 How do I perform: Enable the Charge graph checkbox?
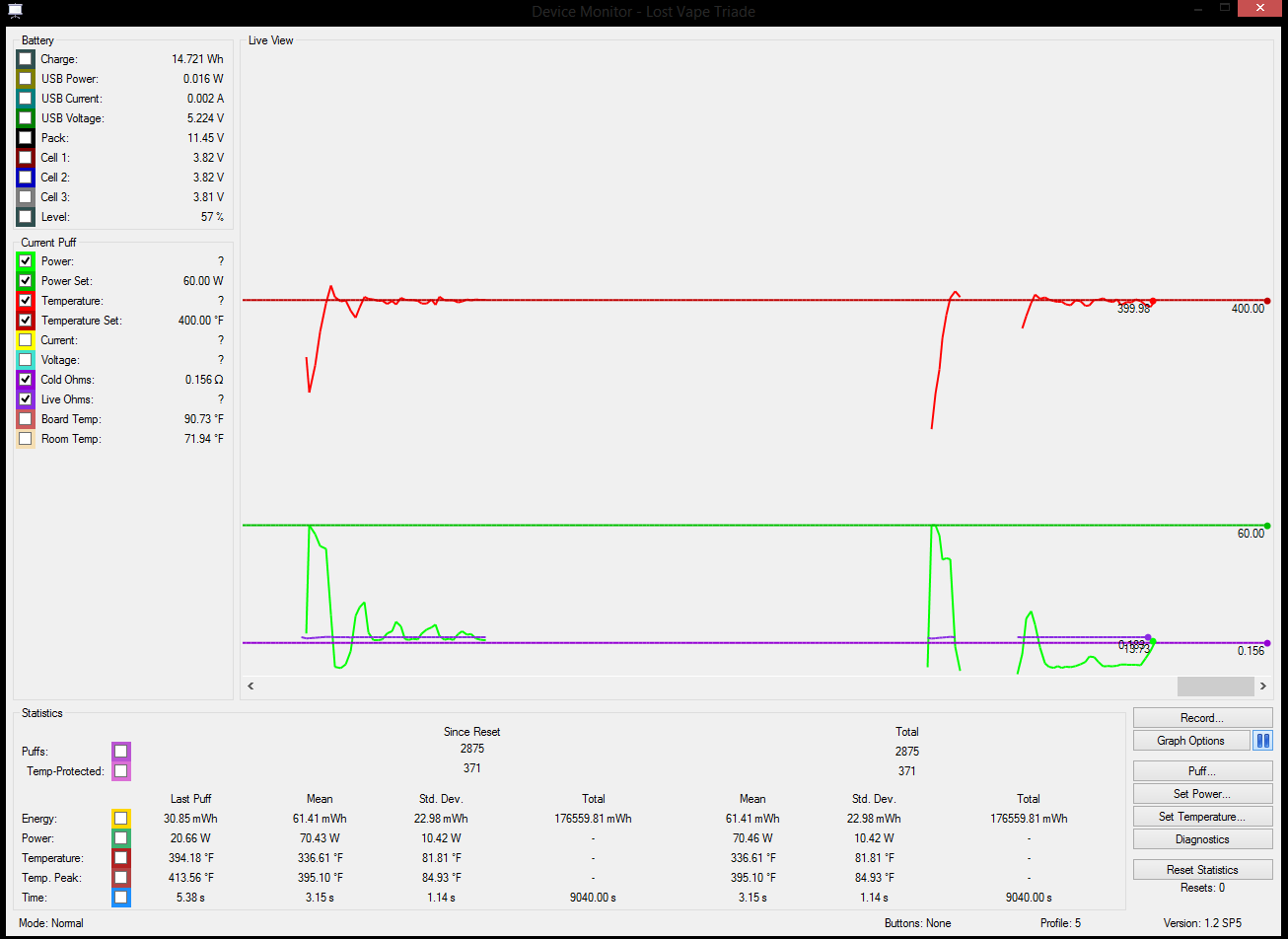tap(26, 59)
